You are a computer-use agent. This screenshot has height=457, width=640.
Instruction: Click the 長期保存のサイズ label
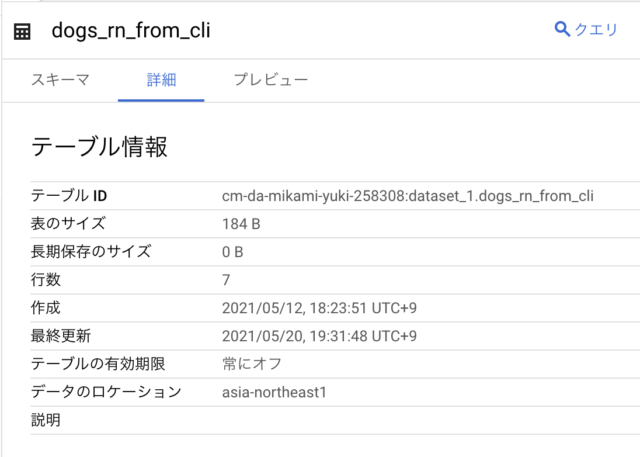tap(91, 252)
